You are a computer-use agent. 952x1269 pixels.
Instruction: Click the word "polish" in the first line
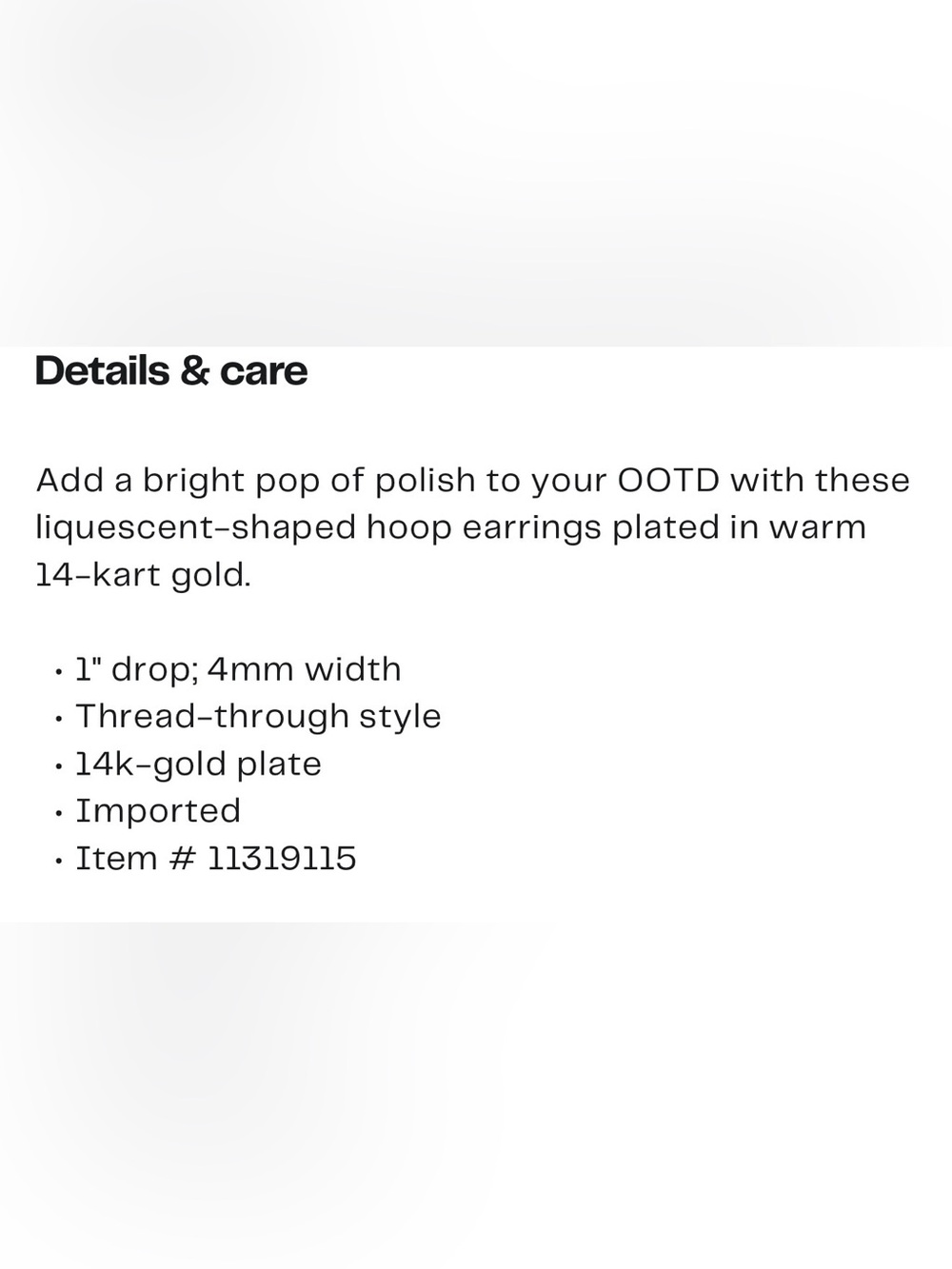(425, 482)
